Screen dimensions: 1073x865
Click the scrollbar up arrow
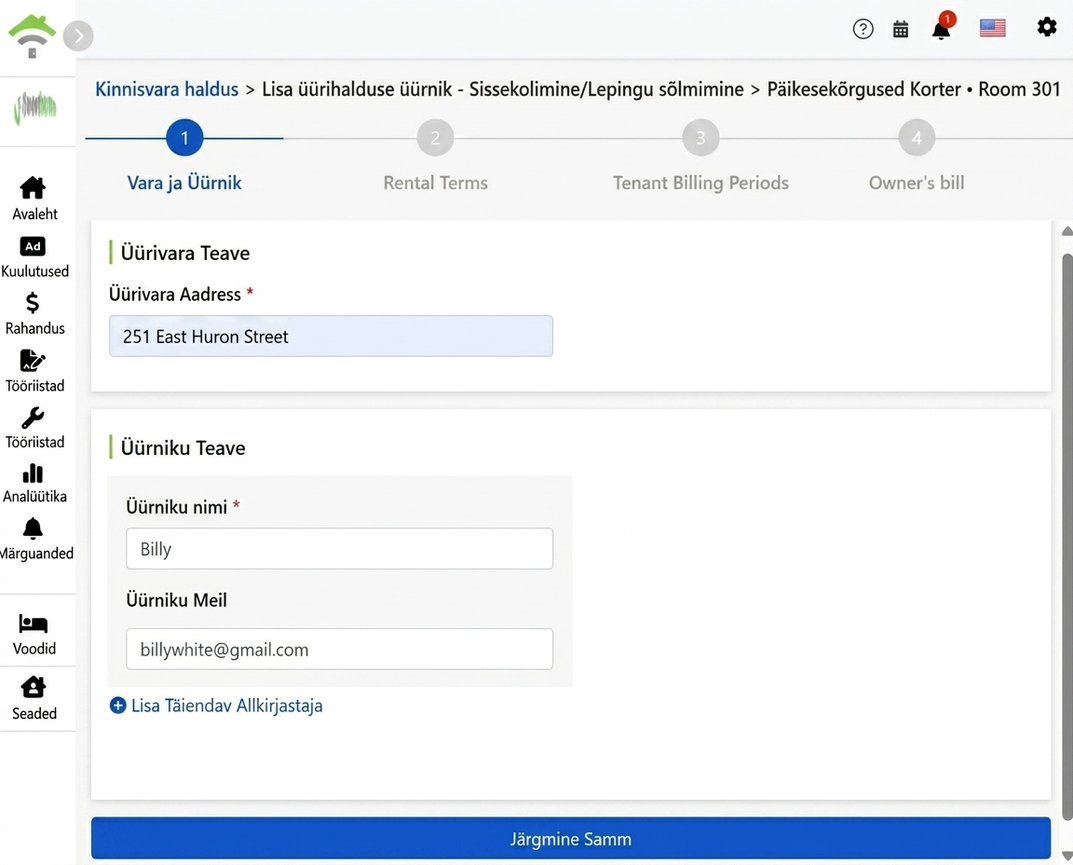tap(1067, 231)
